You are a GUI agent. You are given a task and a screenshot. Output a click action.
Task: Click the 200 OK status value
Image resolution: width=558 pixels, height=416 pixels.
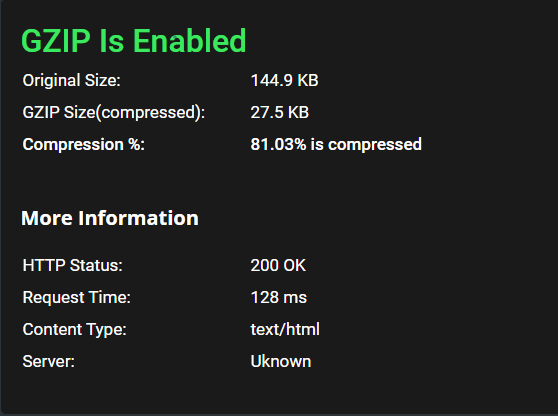tap(278, 265)
